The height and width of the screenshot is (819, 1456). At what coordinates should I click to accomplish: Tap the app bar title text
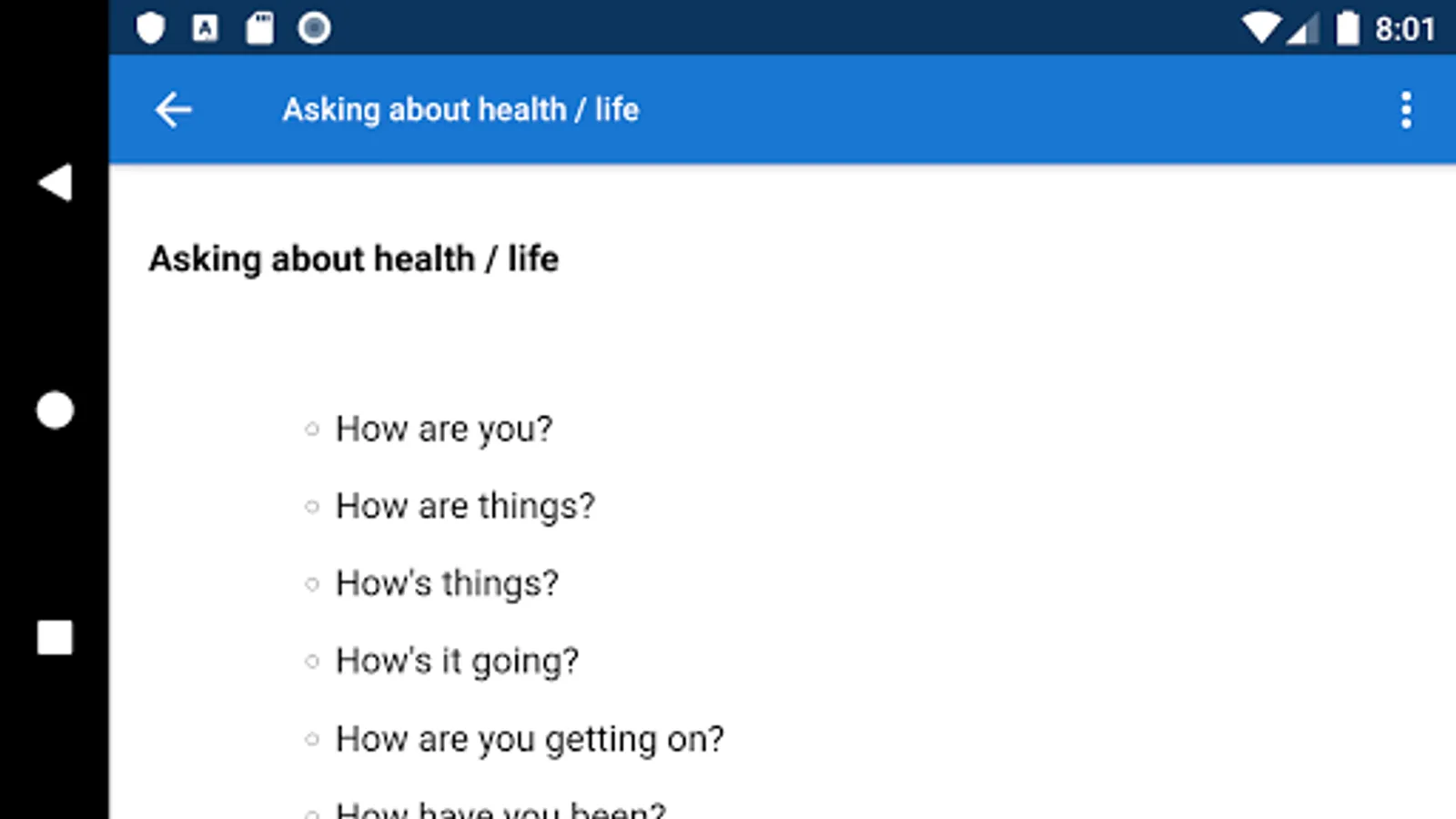[460, 110]
